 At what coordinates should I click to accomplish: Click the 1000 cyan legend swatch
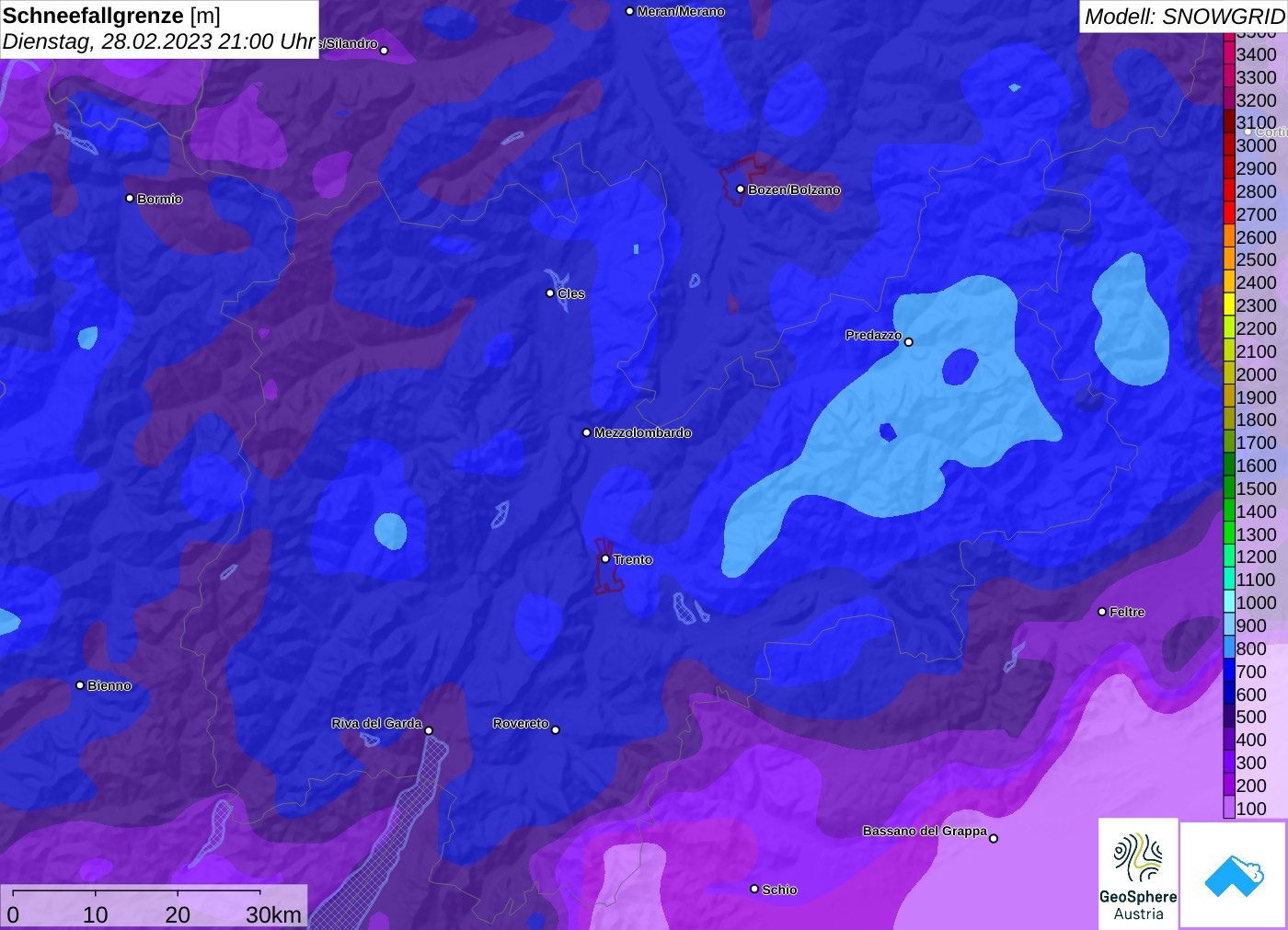tap(1229, 603)
